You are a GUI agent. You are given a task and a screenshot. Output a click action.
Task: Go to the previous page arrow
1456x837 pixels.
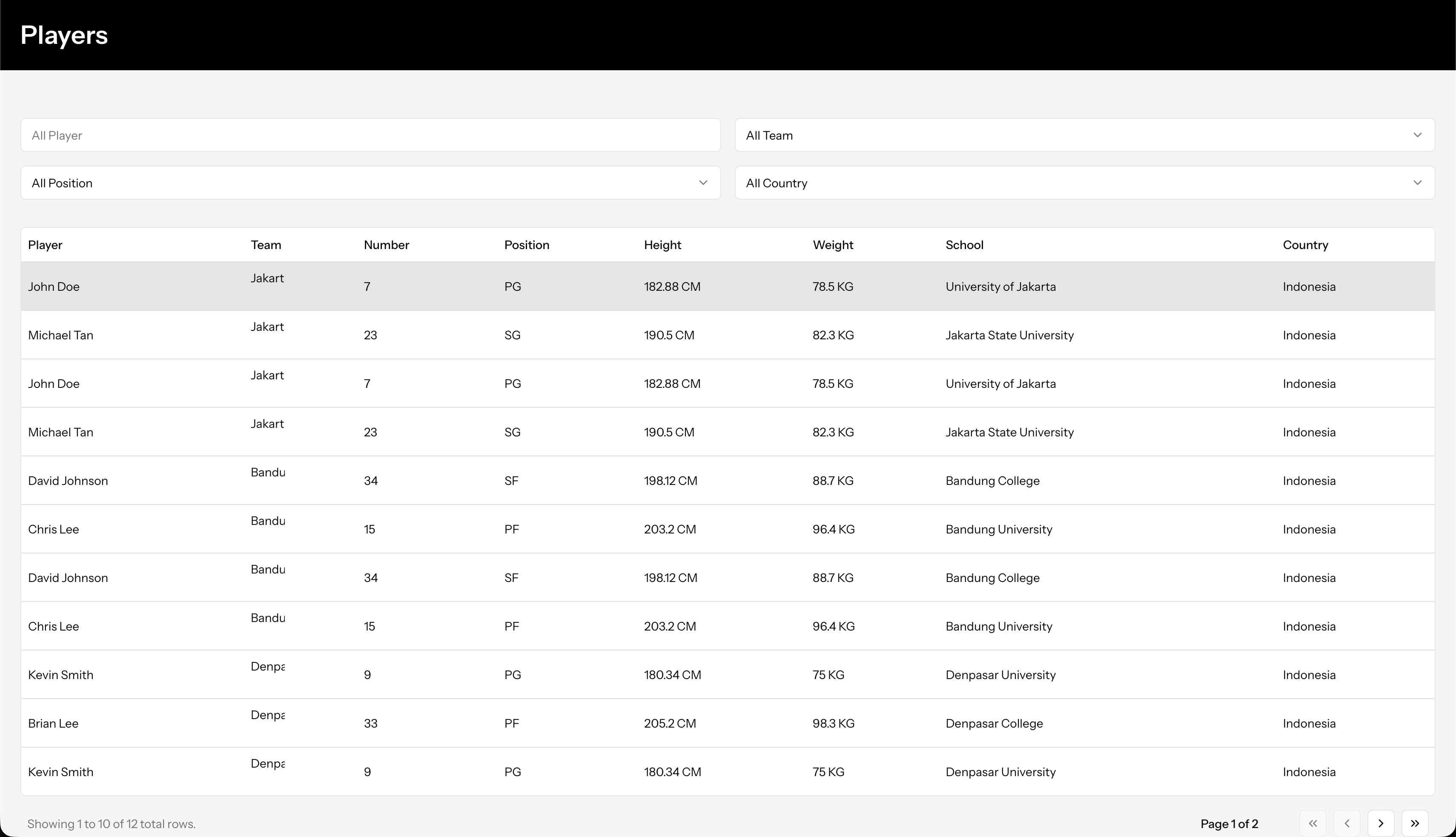(x=1347, y=823)
